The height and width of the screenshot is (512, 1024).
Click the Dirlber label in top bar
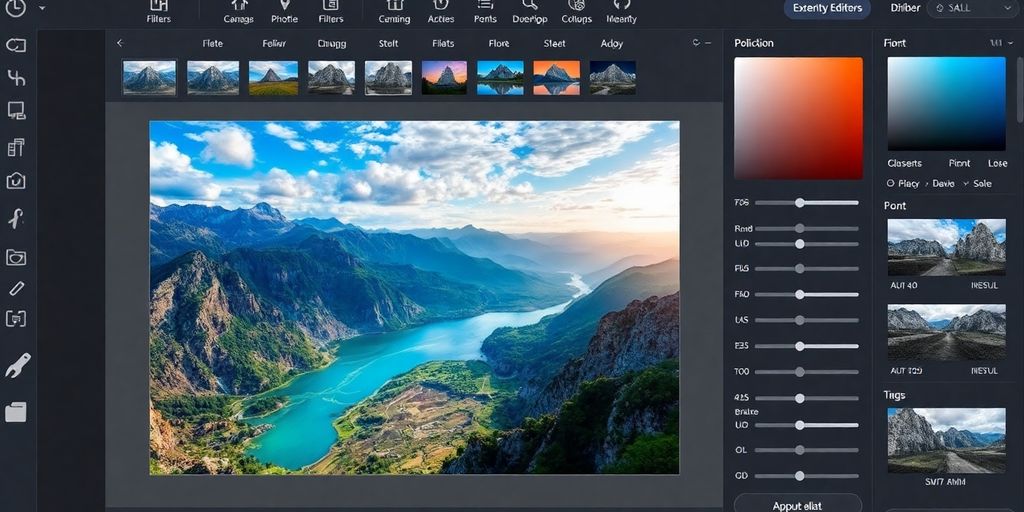[x=905, y=8]
